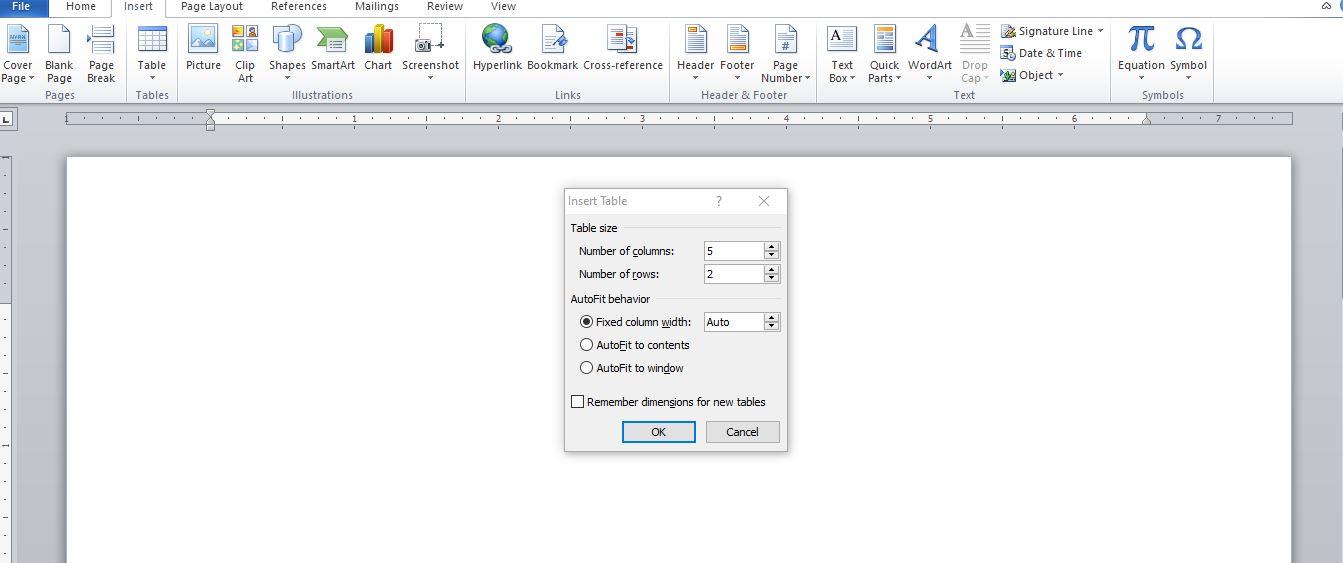The image size is (1343, 563).
Task: Click the Signature Line button
Action: 1047,31
